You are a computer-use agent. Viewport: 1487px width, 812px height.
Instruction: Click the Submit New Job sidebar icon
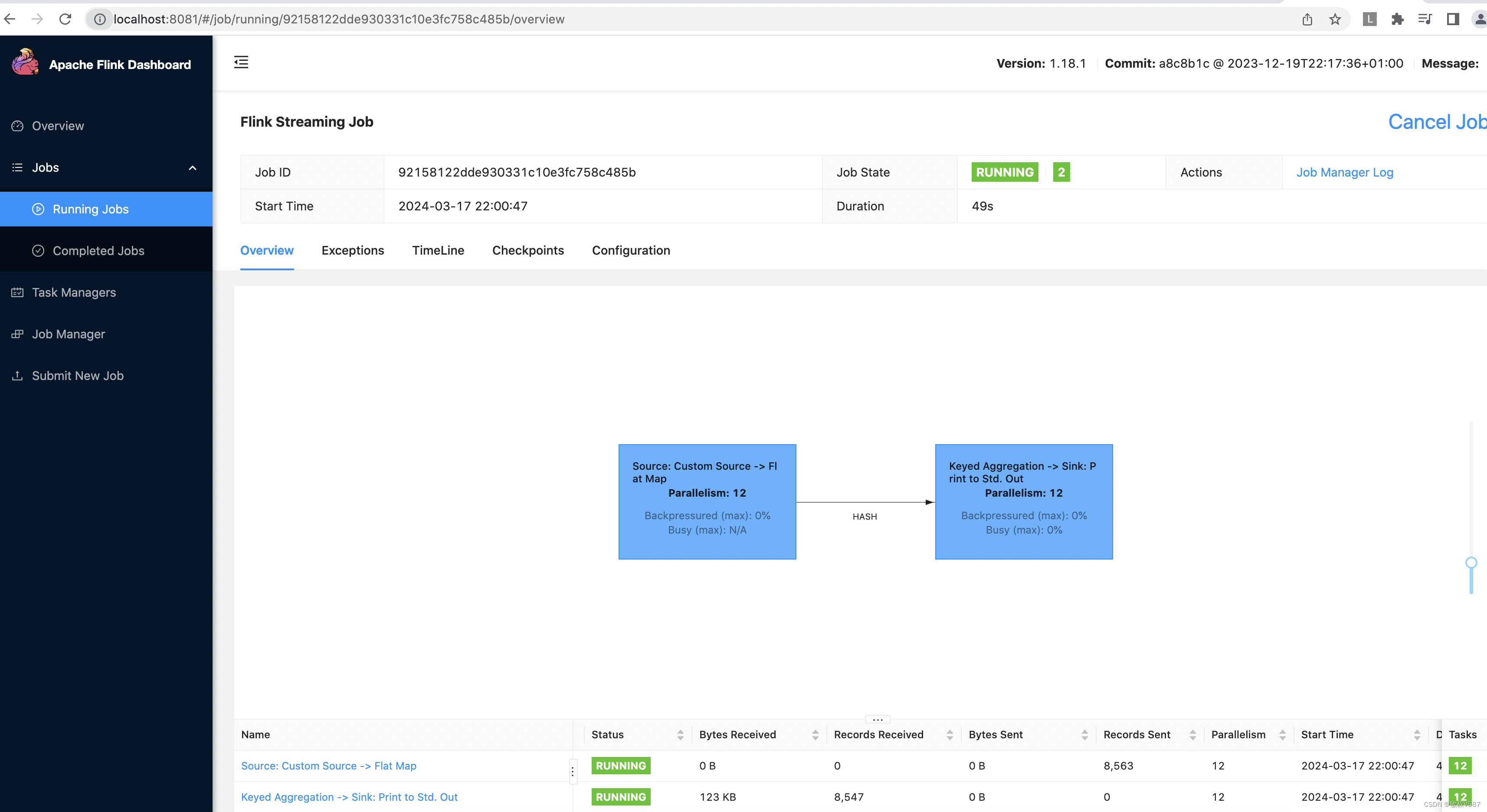(17, 375)
